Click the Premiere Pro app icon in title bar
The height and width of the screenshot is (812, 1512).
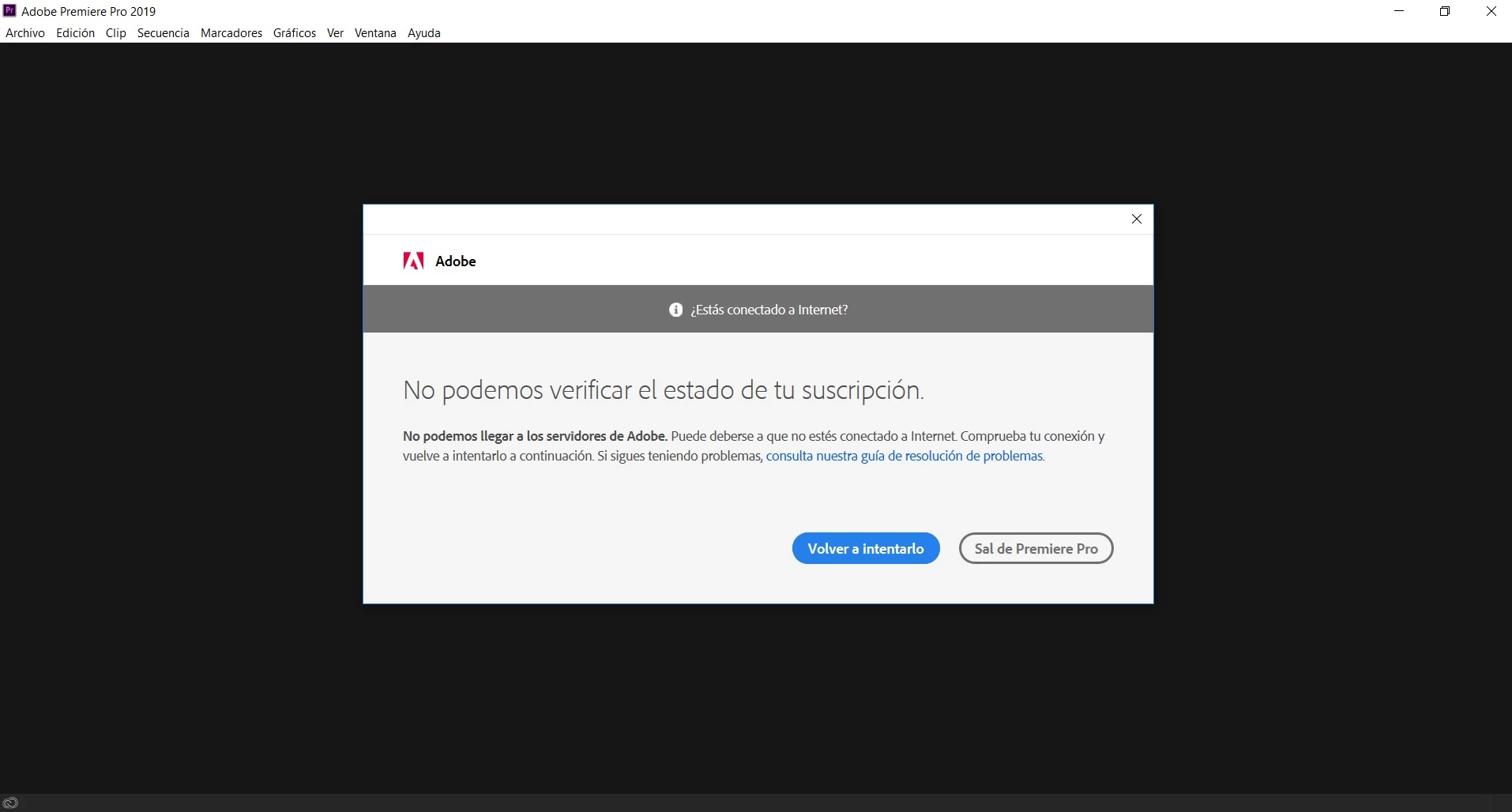pos(10,11)
